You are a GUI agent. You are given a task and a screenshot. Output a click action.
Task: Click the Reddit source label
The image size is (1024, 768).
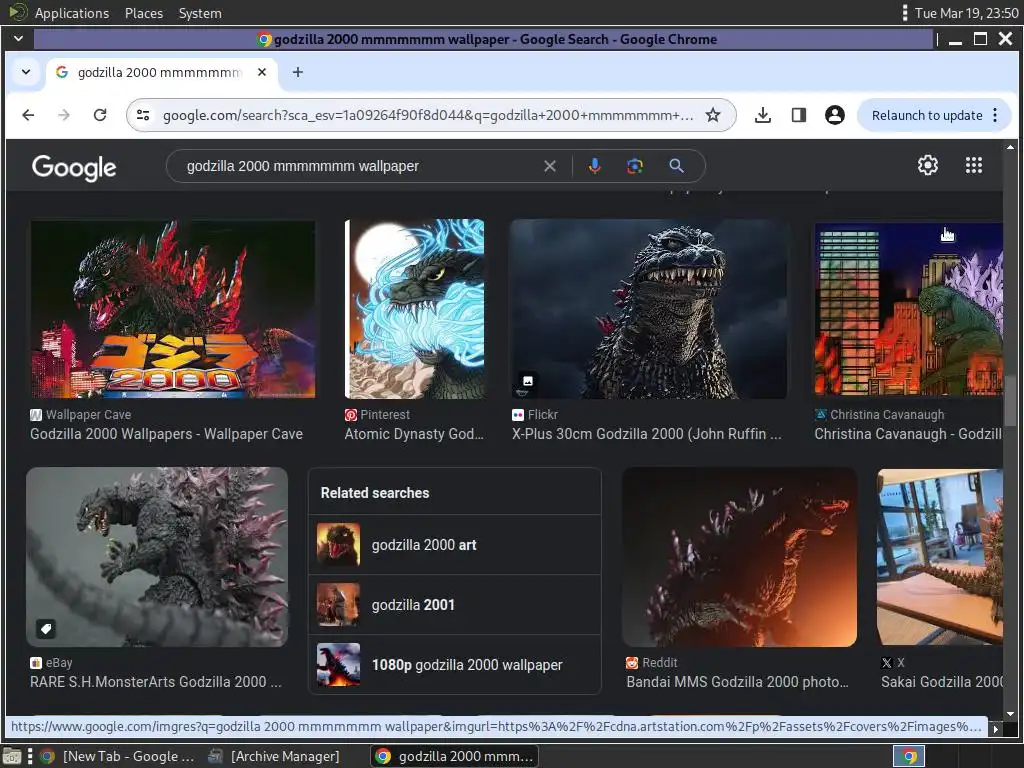(x=660, y=663)
